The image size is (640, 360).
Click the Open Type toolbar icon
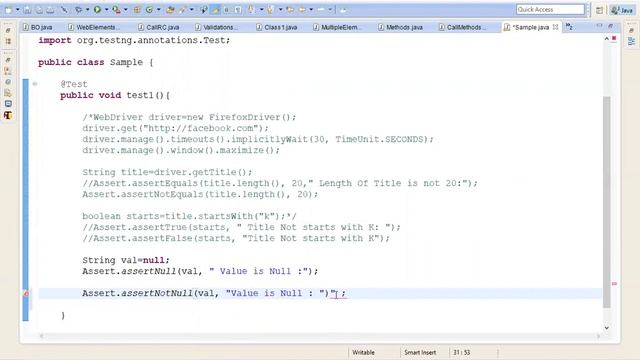170,9
